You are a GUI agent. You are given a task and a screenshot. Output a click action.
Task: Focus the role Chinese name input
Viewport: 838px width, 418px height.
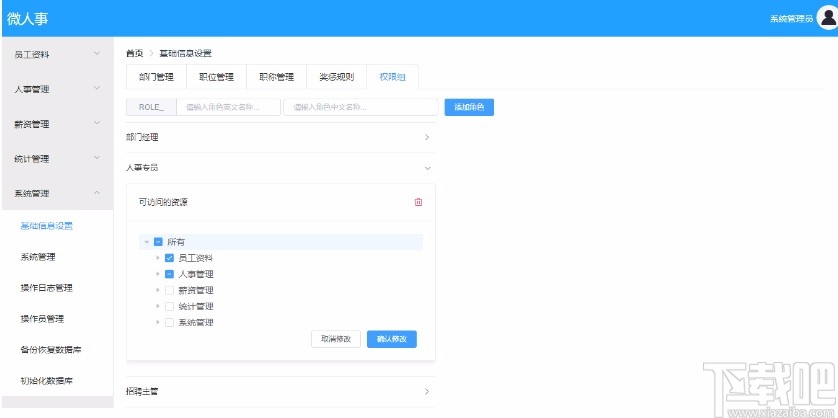[361, 107]
